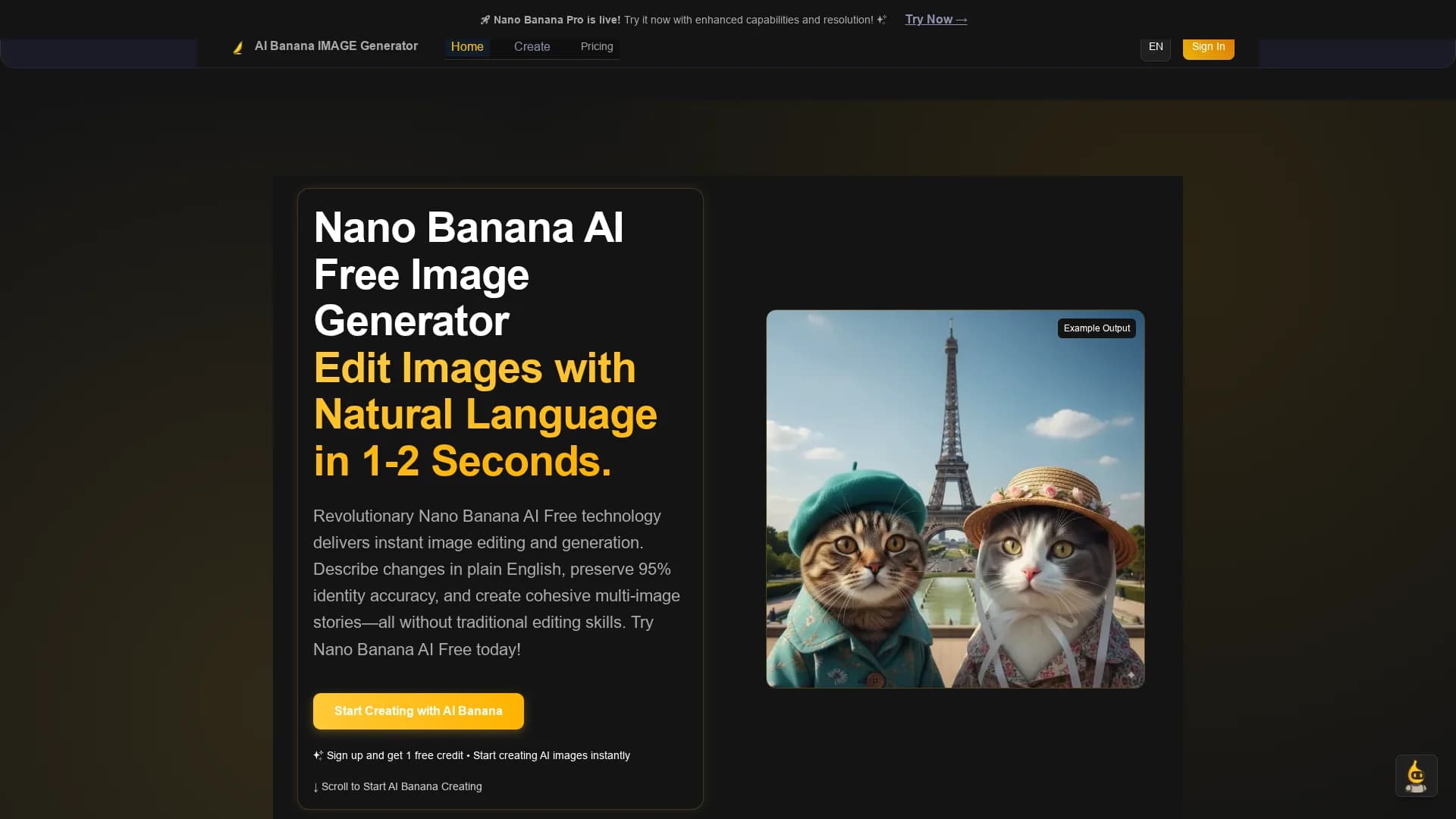The height and width of the screenshot is (819, 1456).
Task: Click the sparkle icon beside the signup credit note
Action: click(318, 755)
